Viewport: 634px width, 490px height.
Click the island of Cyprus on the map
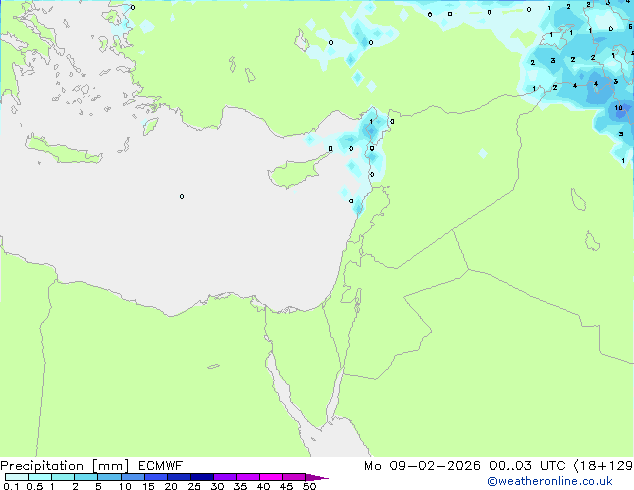293,174
